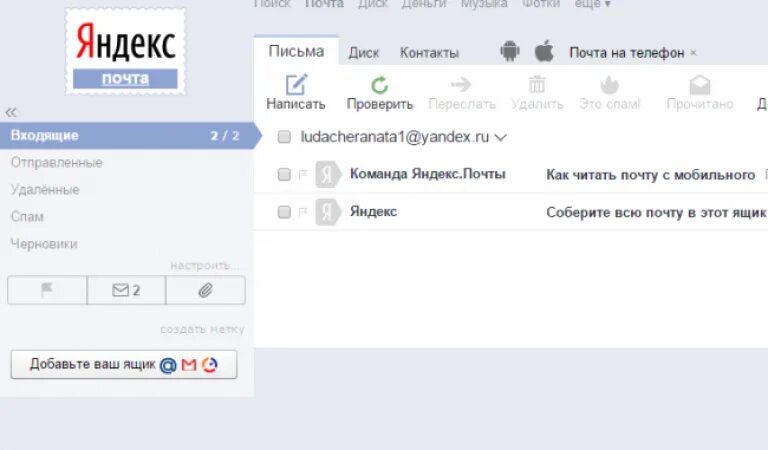
Task: Click the Написать compose icon
Action: point(296,84)
